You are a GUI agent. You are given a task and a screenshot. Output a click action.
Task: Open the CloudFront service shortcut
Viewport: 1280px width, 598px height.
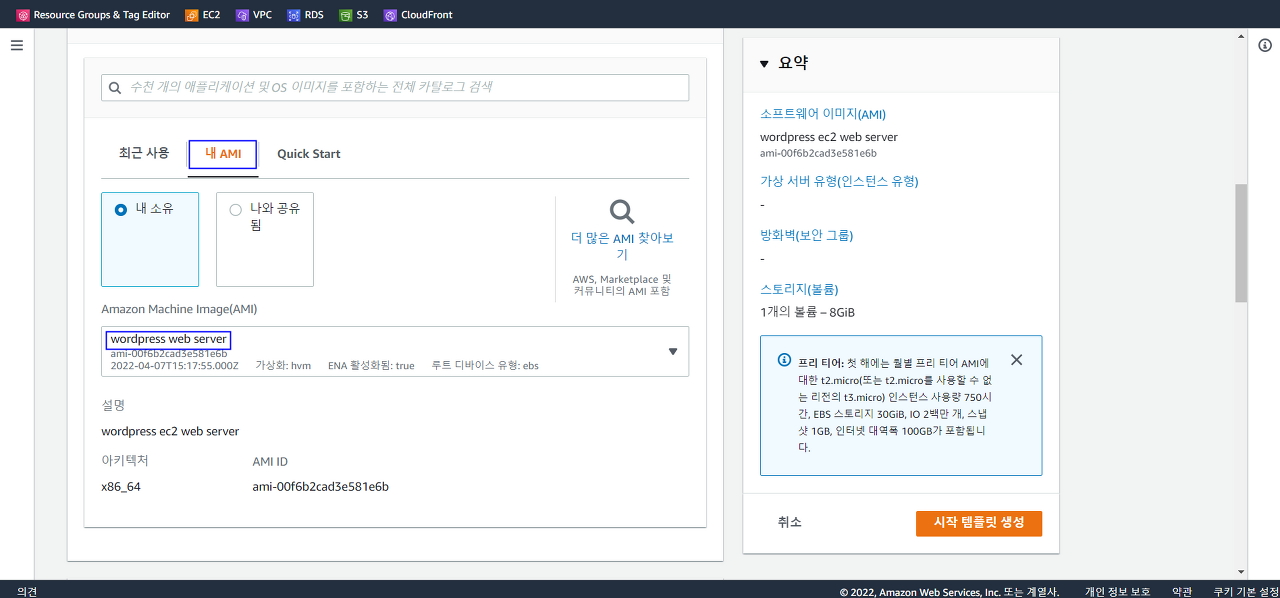pyautogui.click(x=418, y=15)
